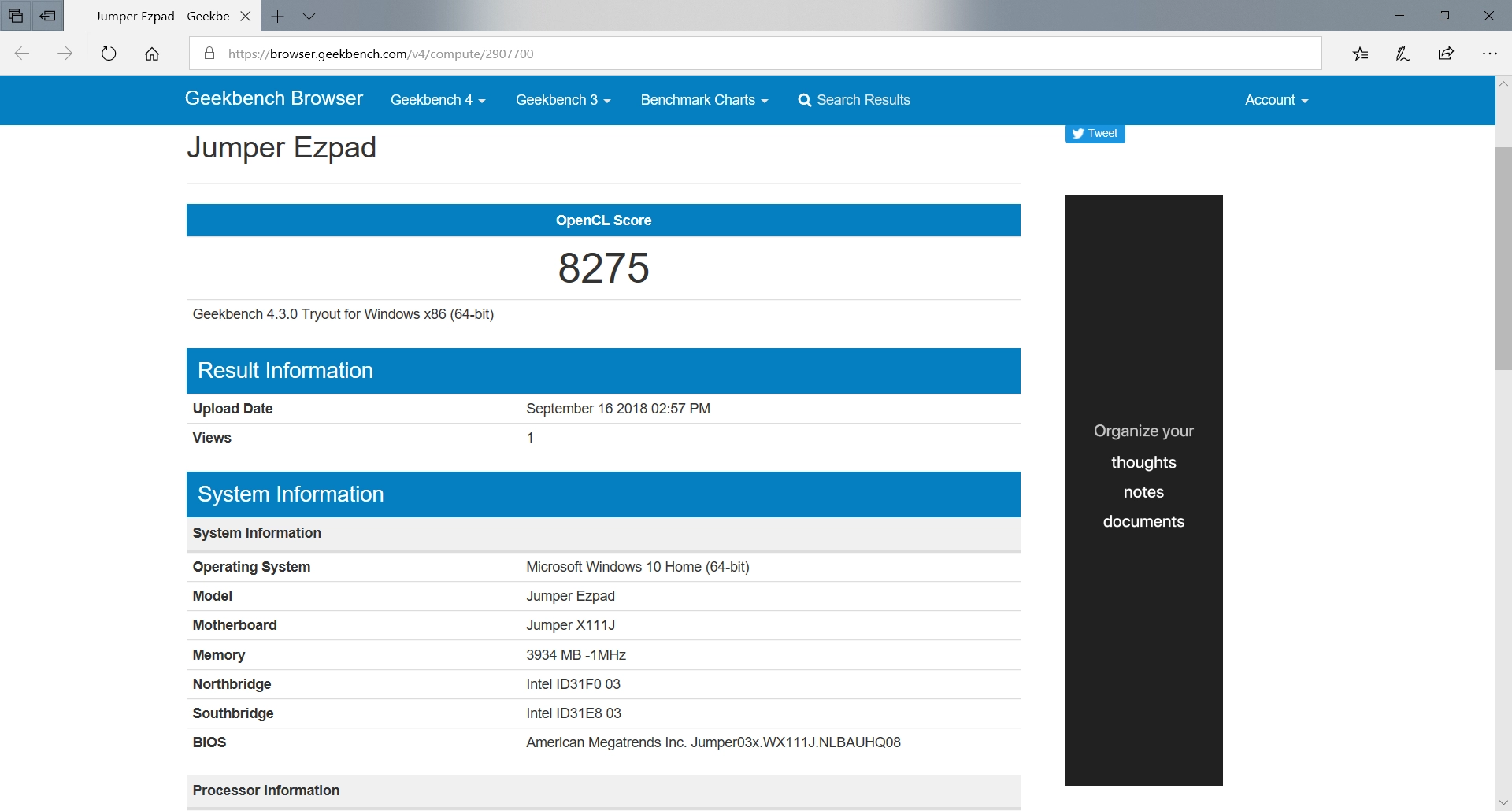Viewport: 1512px width, 811px height.
Task: Expand the Geekbench 3 menu
Action: pyautogui.click(x=563, y=100)
